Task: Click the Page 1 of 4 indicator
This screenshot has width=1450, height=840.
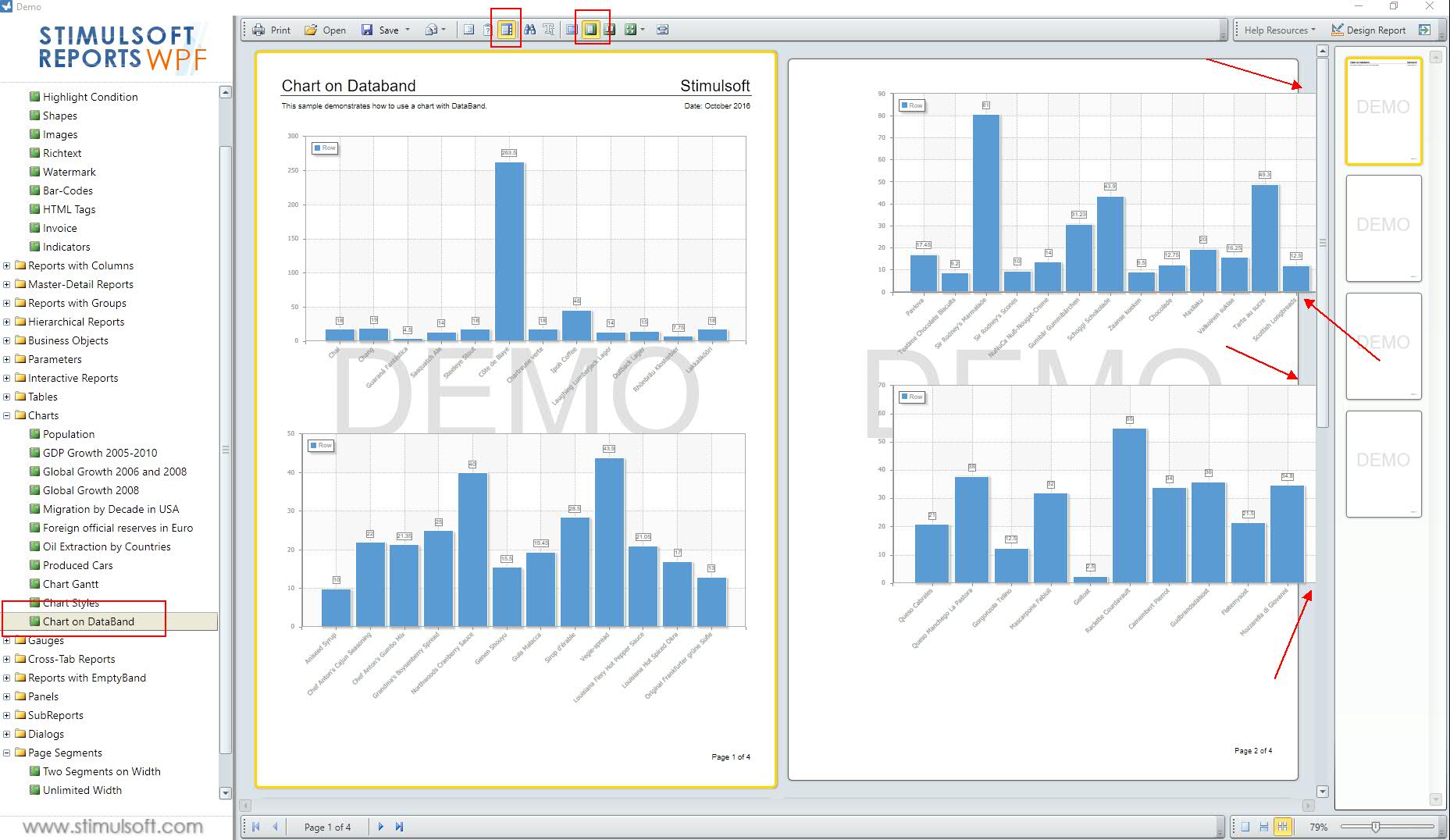Action: coord(327,827)
